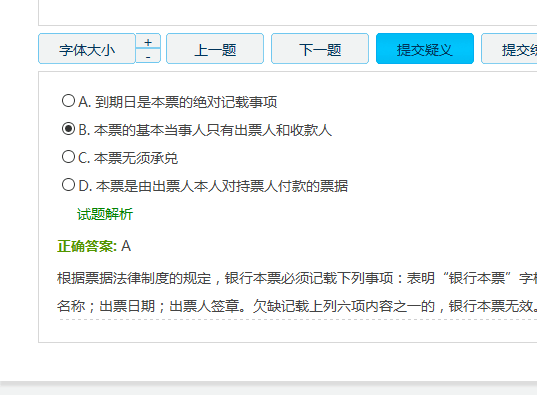Select radio option B 本票的基本当事人
Viewport: 537px width, 395px height.
(68, 129)
